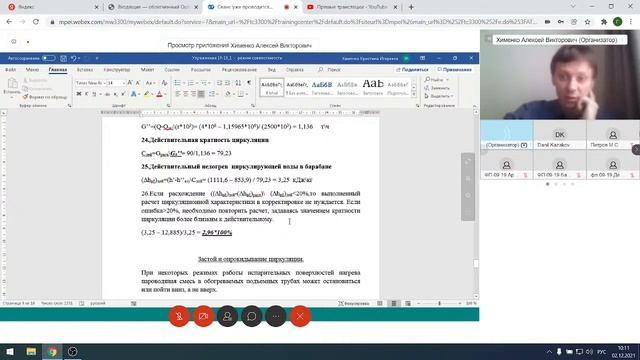Viewport: 640px width, 360px height.
Task: Select justify alignment icon
Action: tap(201, 94)
